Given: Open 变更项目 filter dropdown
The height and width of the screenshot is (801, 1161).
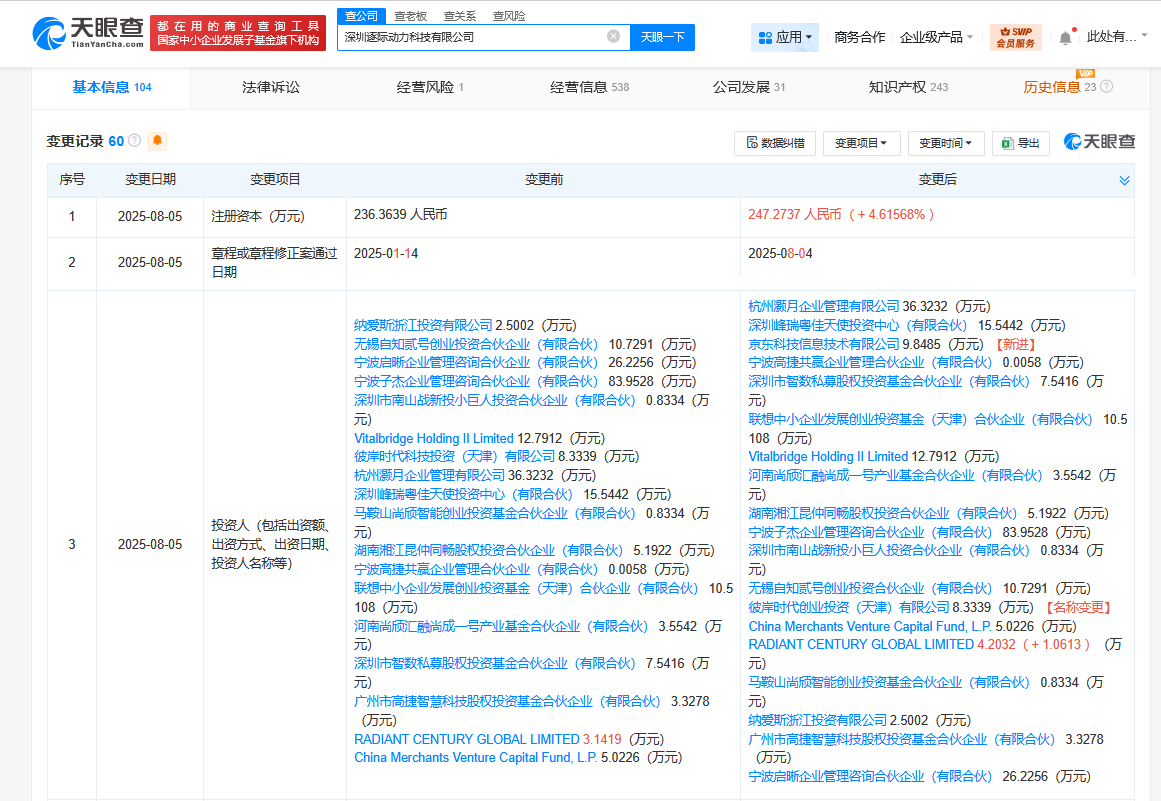Looking at the screenshot, I should tap(860, 143).
